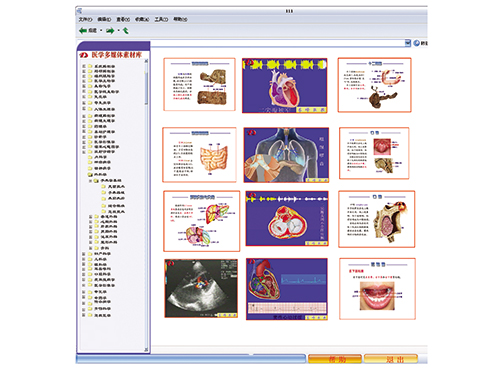The height and width of the screenshot is (375, 500).
Task: Open the dropdown arrow beside the Back button
Action: pyautogui.click(x=101, y=31)
